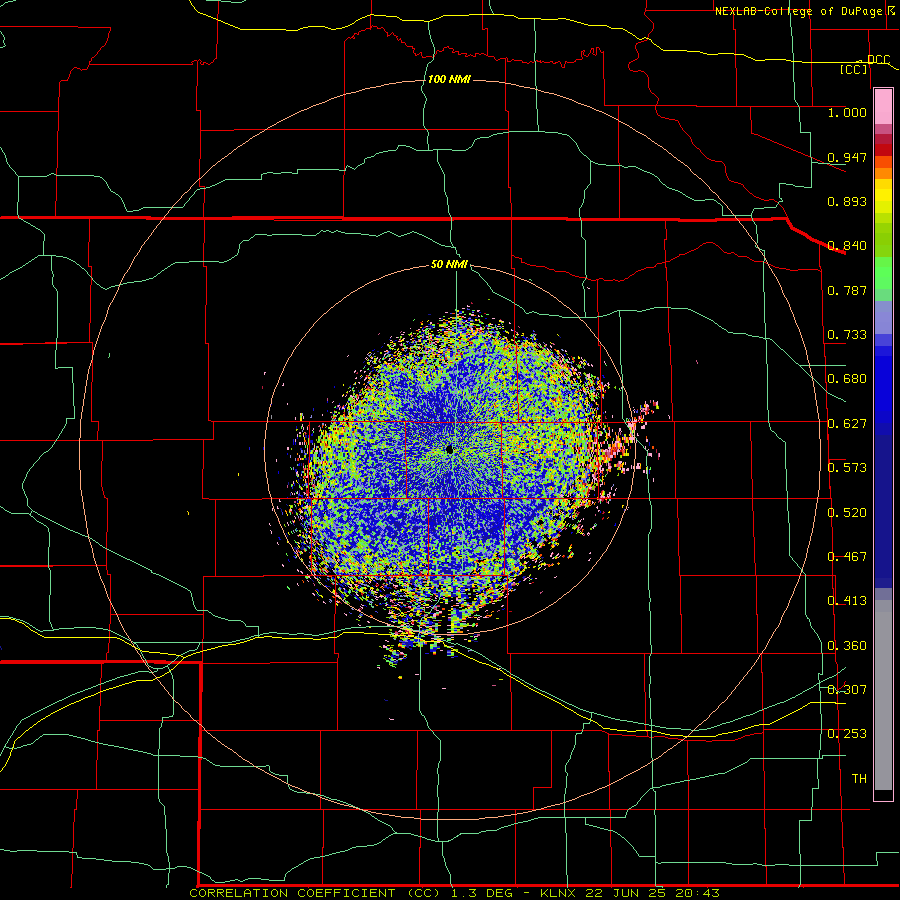Click the TH label at the legend bottom

859,779
